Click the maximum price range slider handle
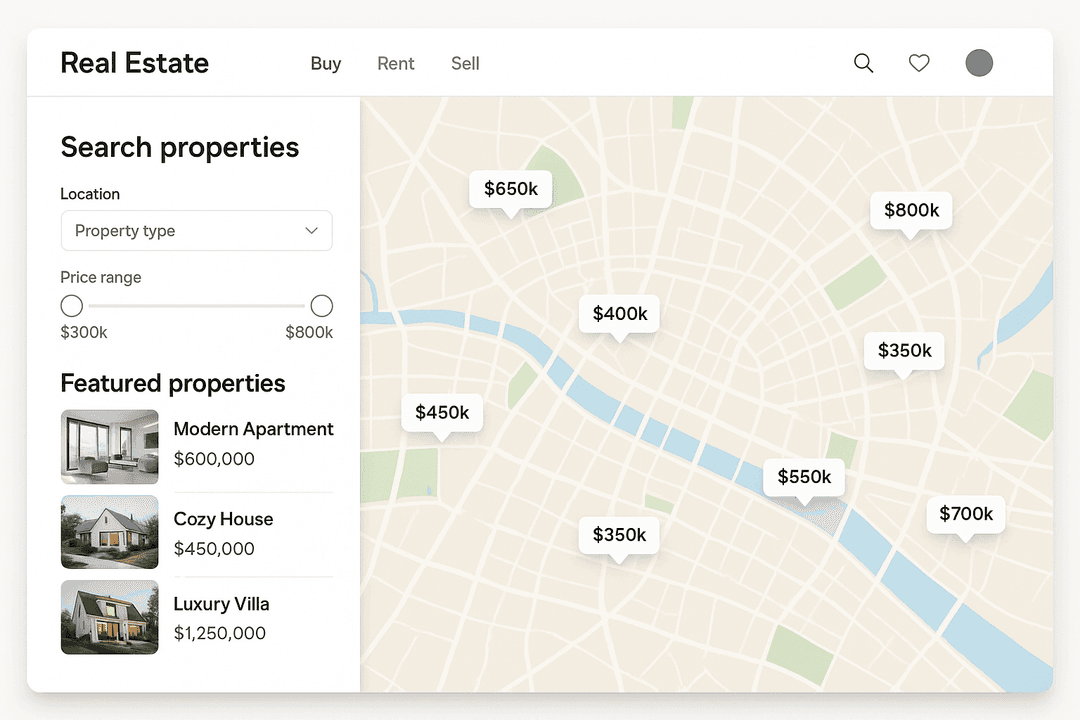 (x=321, y=305)
